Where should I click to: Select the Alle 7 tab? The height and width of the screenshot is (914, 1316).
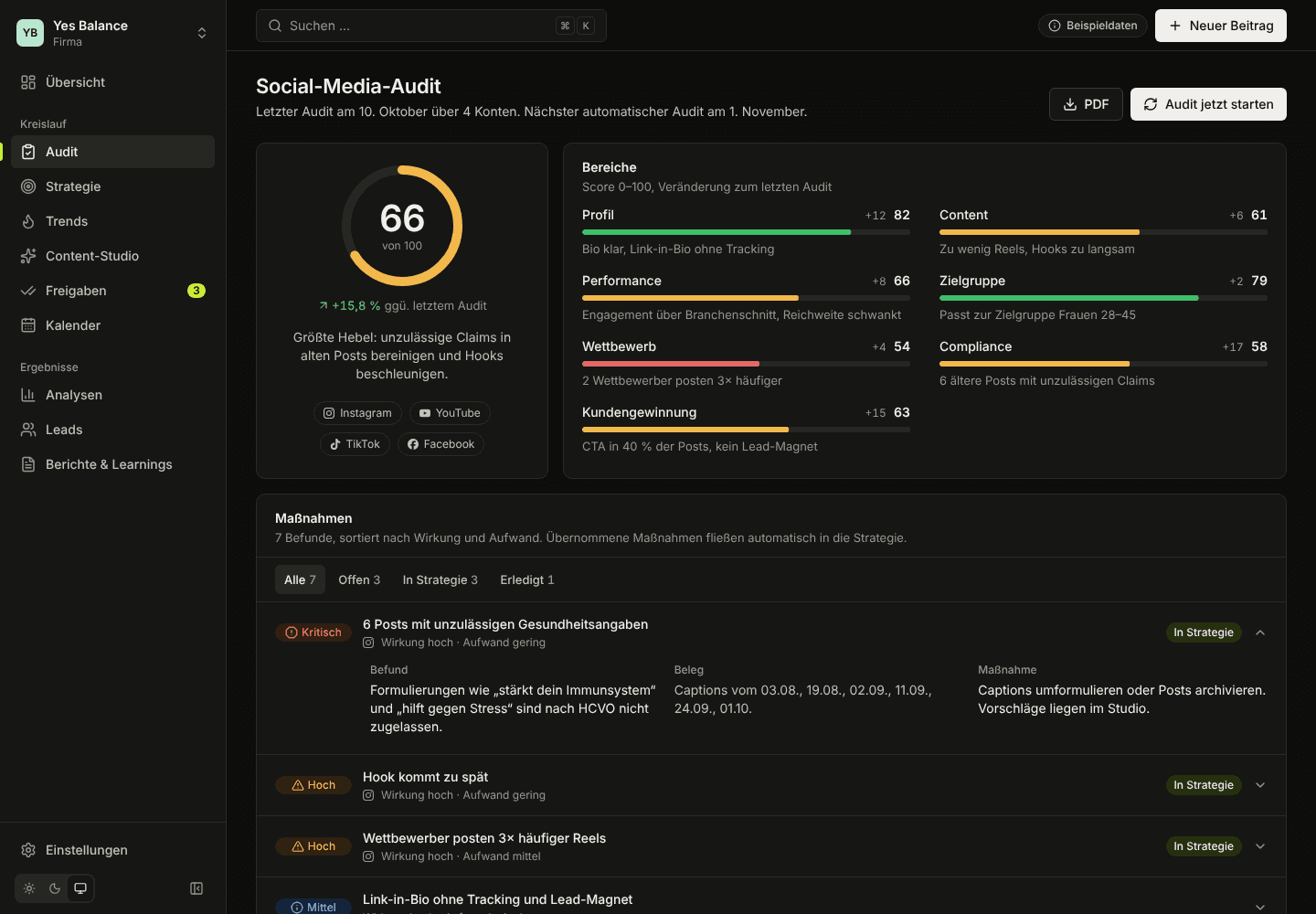tap(300, 579)
